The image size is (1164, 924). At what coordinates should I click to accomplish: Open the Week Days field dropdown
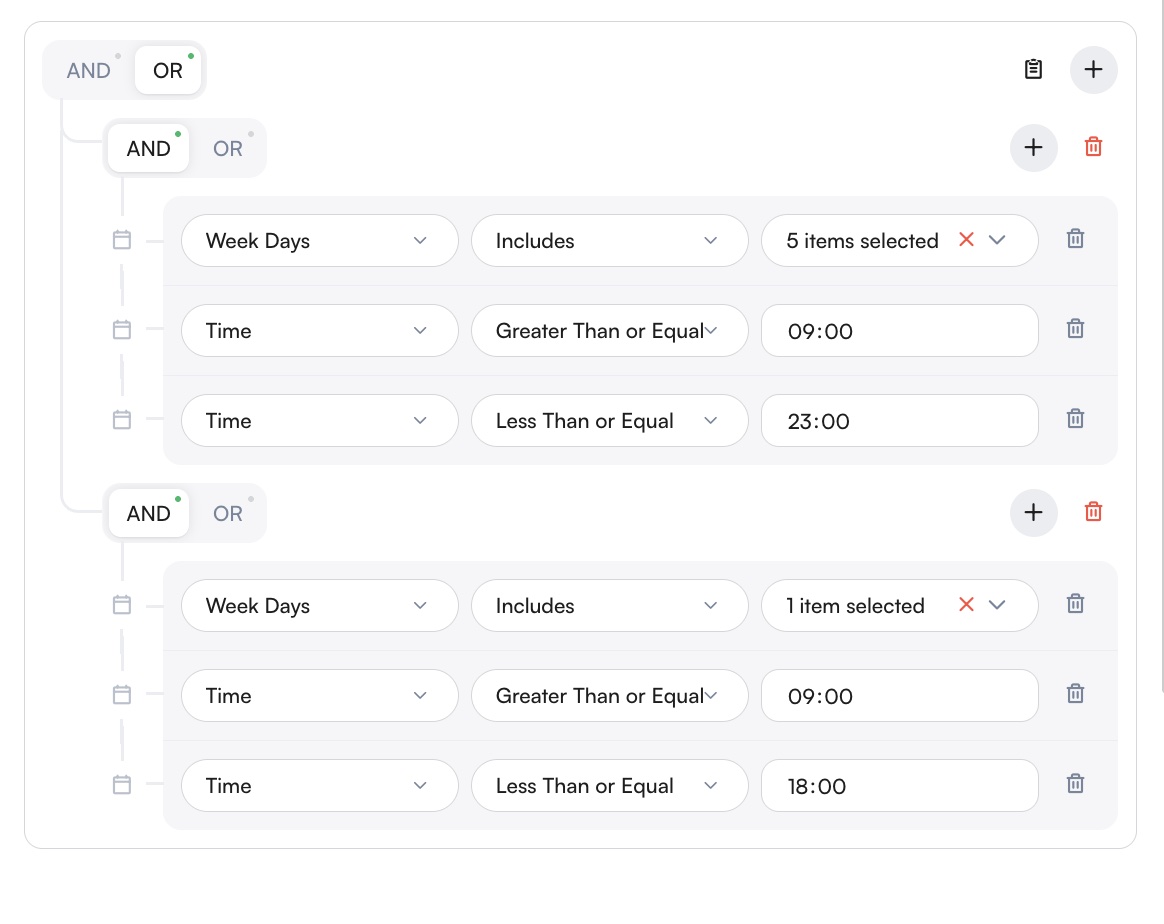[320, 240]
